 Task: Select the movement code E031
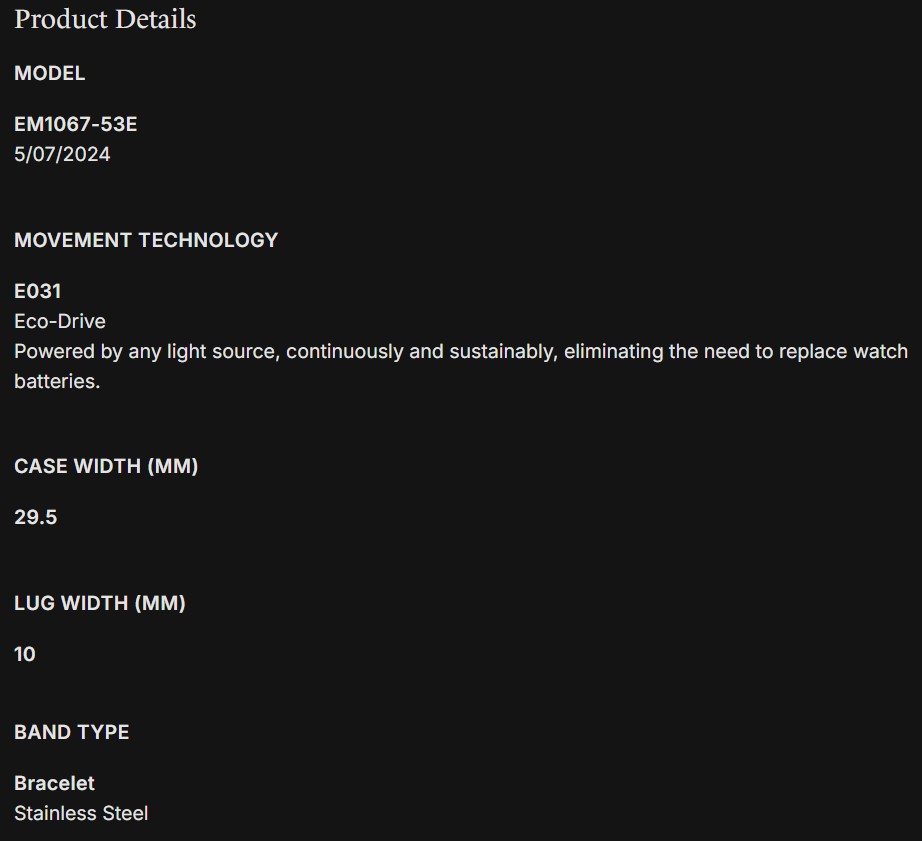click(x=38, y=291)
